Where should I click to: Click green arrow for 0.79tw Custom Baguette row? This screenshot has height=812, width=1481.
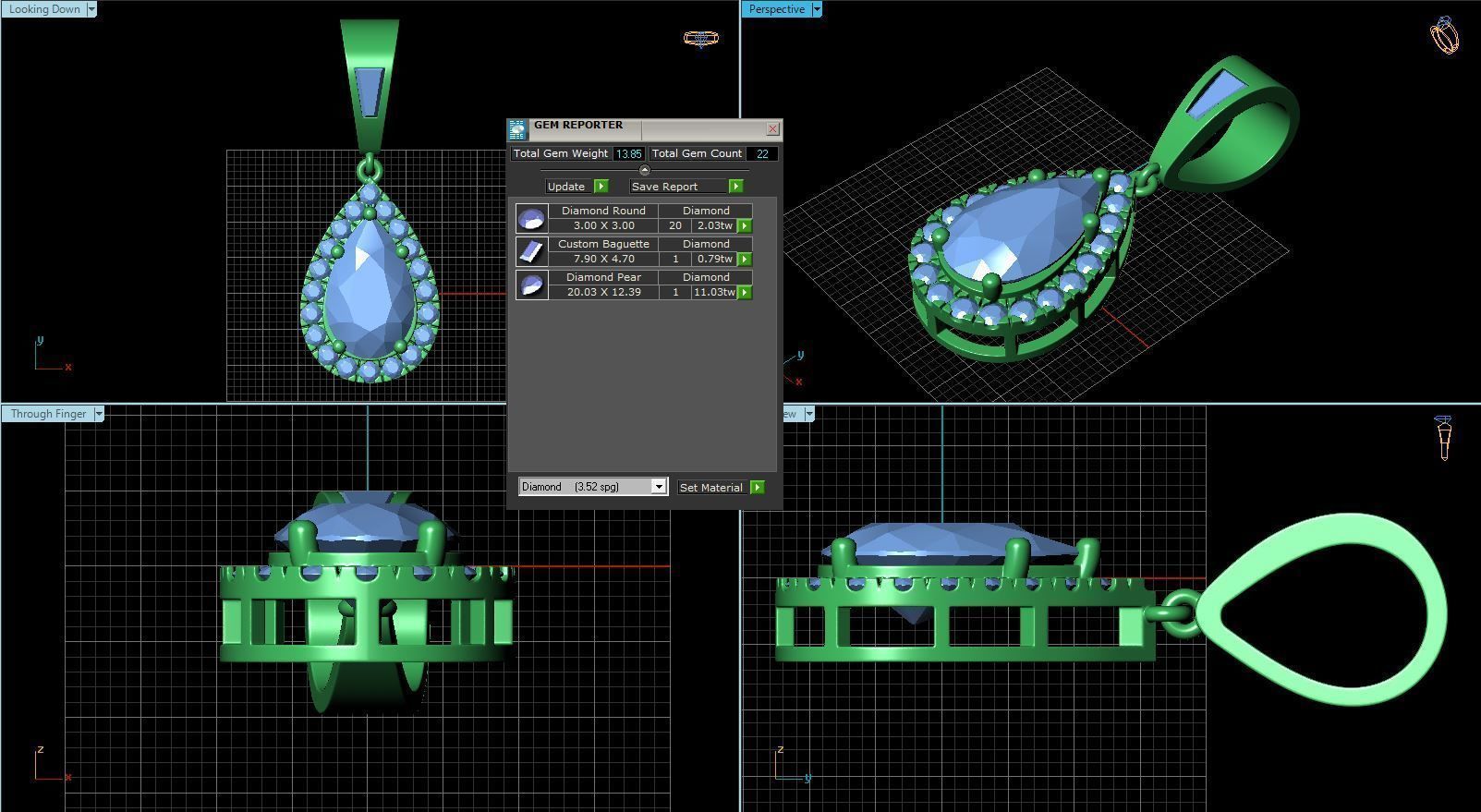point(745,260)
